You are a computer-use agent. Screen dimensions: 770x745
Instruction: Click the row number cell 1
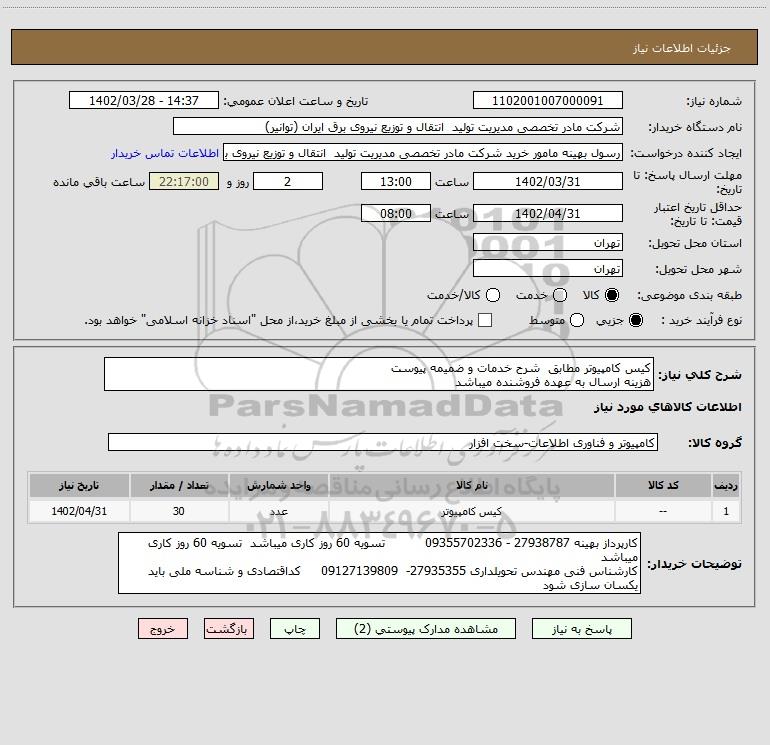pyautogui.click(x=726, y=511)
